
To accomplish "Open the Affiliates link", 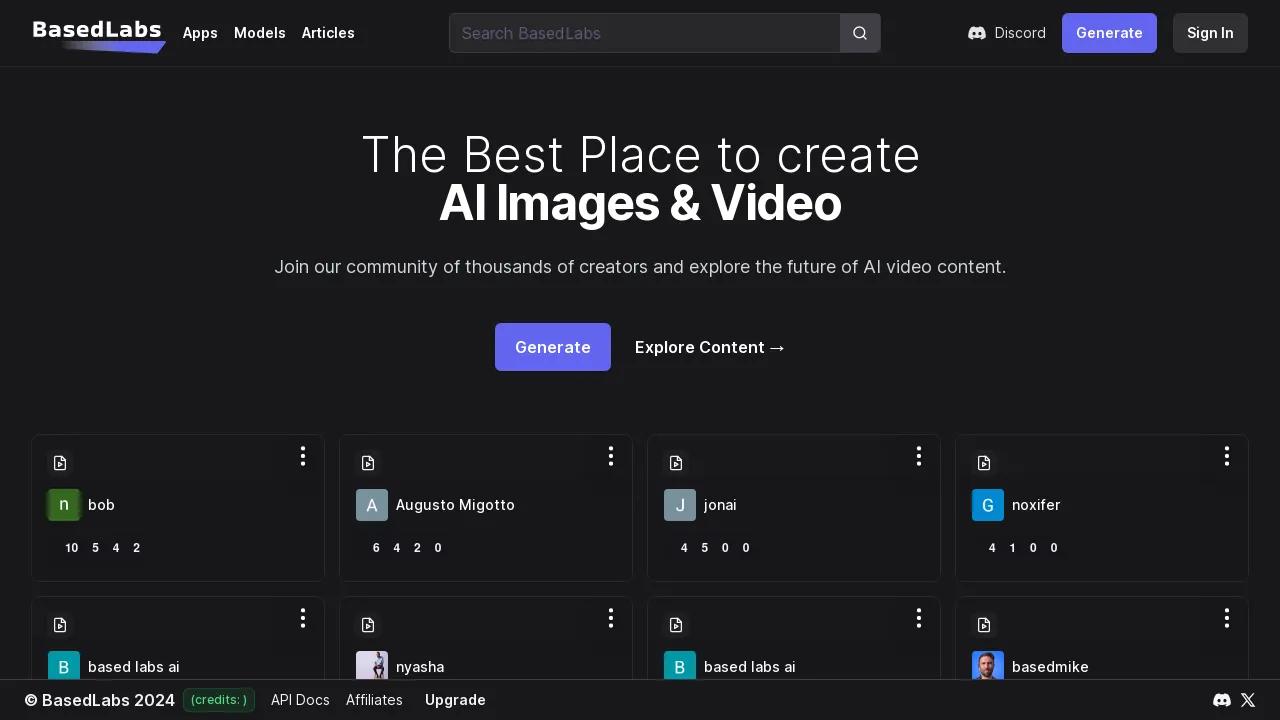I will (x=374, y=700).
